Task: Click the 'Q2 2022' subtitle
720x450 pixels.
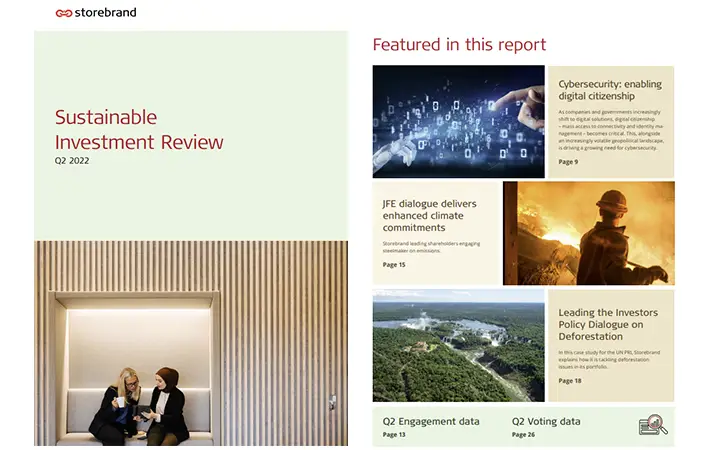Action: point(72,161)
